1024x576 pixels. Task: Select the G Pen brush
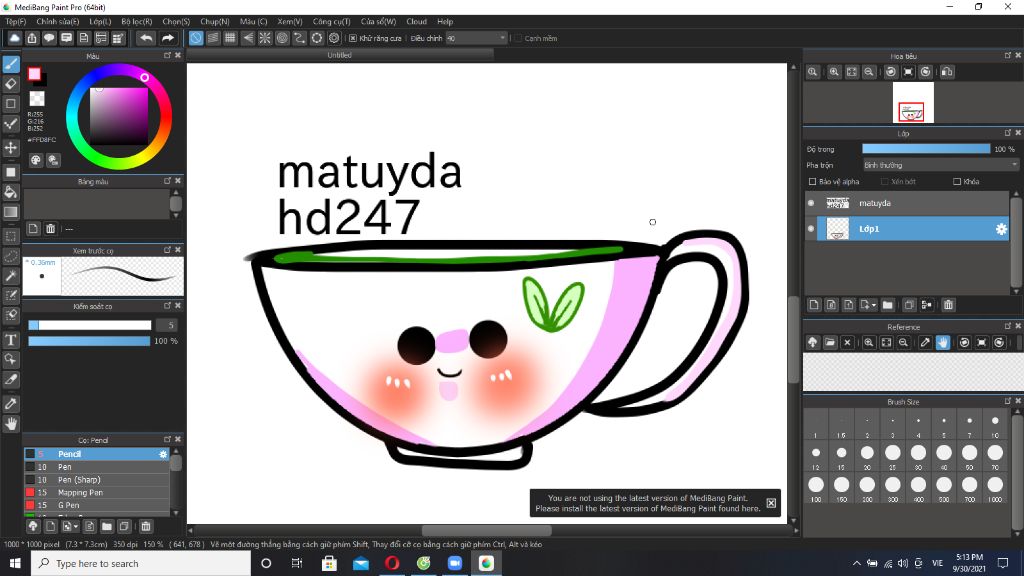[97, 505]
